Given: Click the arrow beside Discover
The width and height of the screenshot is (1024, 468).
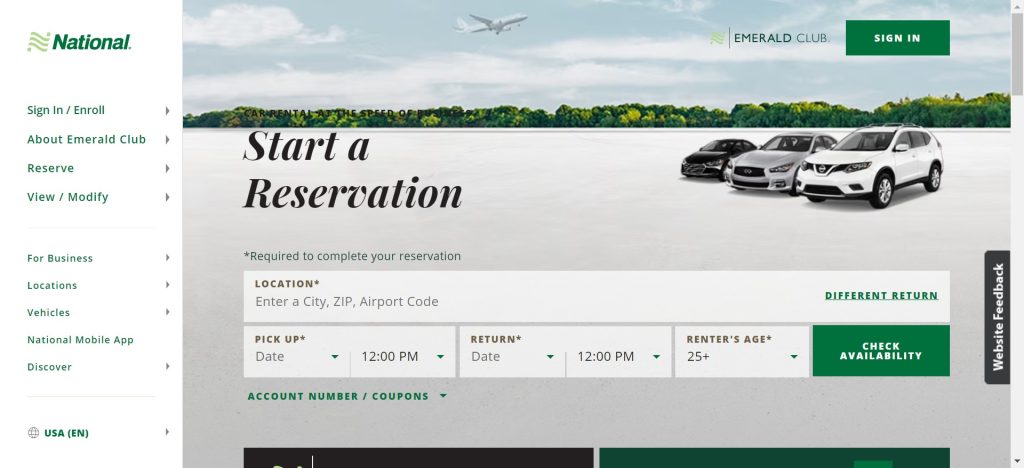Looking at the screenshot, I should (167, 367).
